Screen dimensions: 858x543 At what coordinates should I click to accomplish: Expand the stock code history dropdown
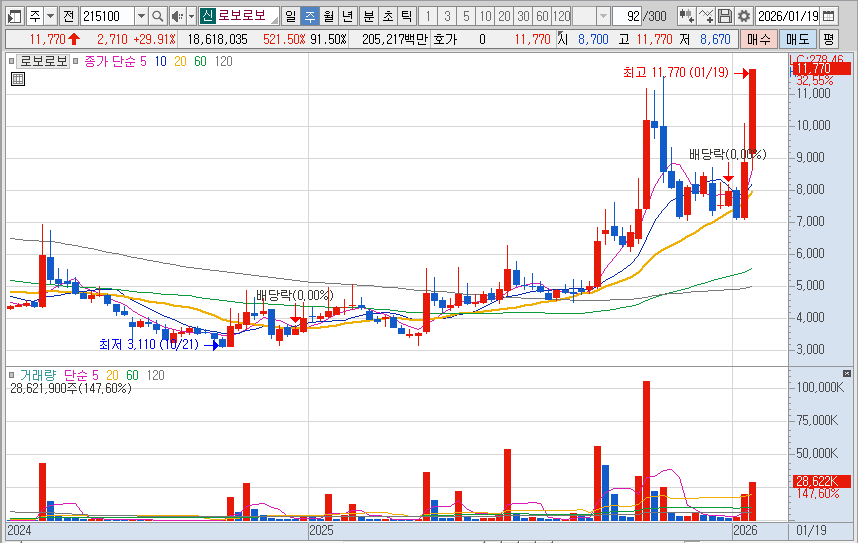[x=141, y=16]
